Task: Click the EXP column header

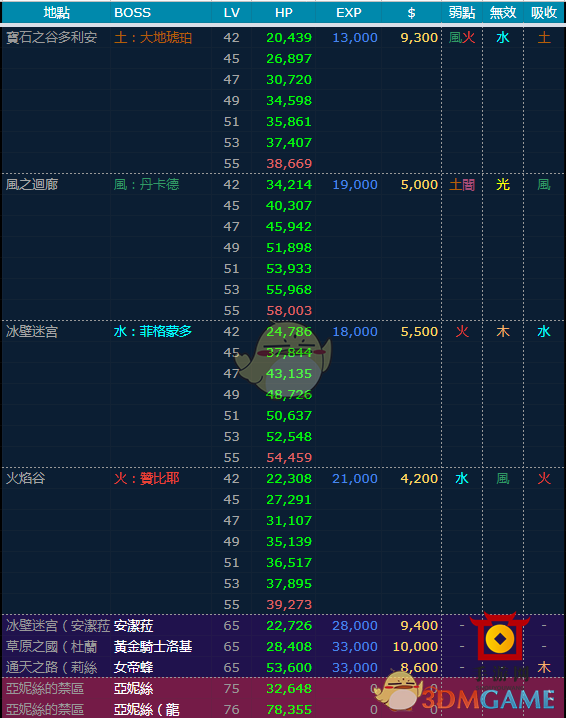Action: point(349,13)
